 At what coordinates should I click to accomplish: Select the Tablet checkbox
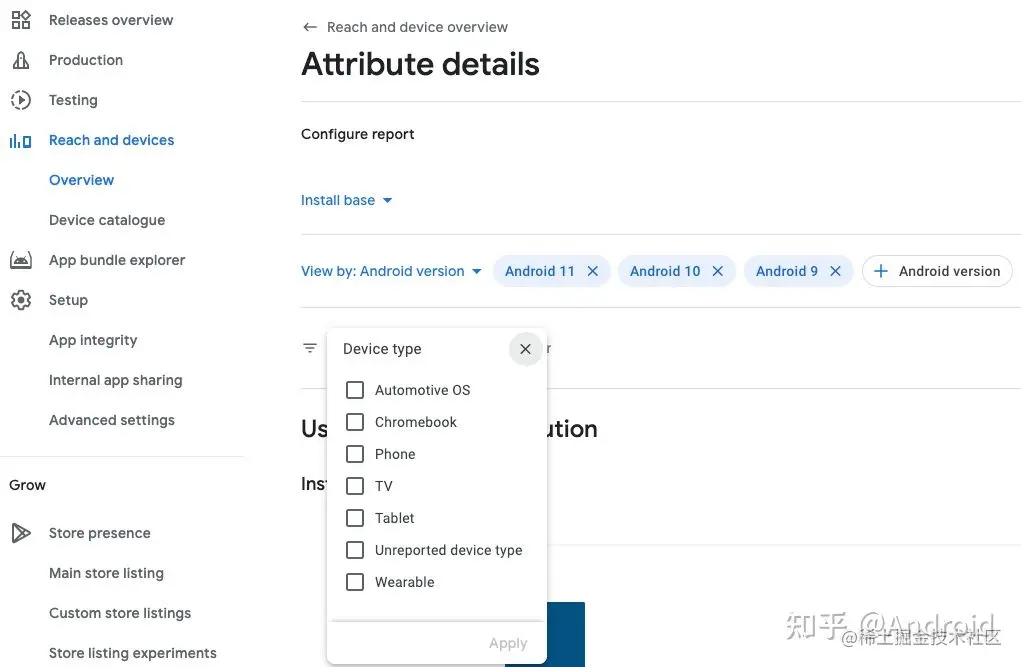click(x=355, y=518)
